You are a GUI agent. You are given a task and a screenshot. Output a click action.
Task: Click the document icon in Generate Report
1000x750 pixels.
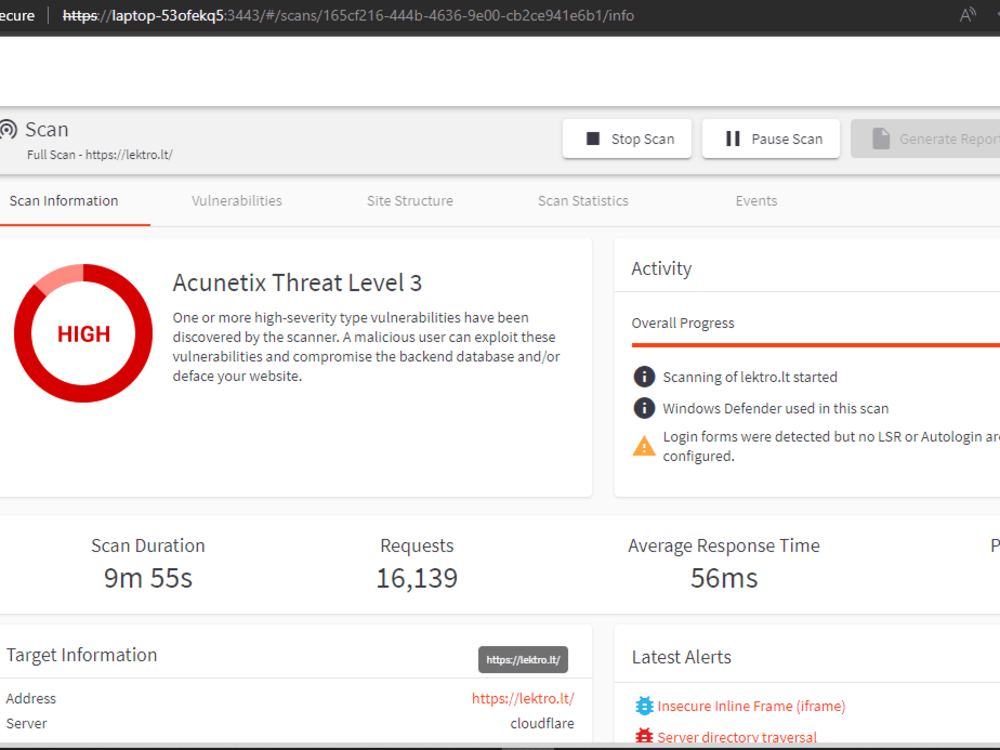click(x=881, y=138)
